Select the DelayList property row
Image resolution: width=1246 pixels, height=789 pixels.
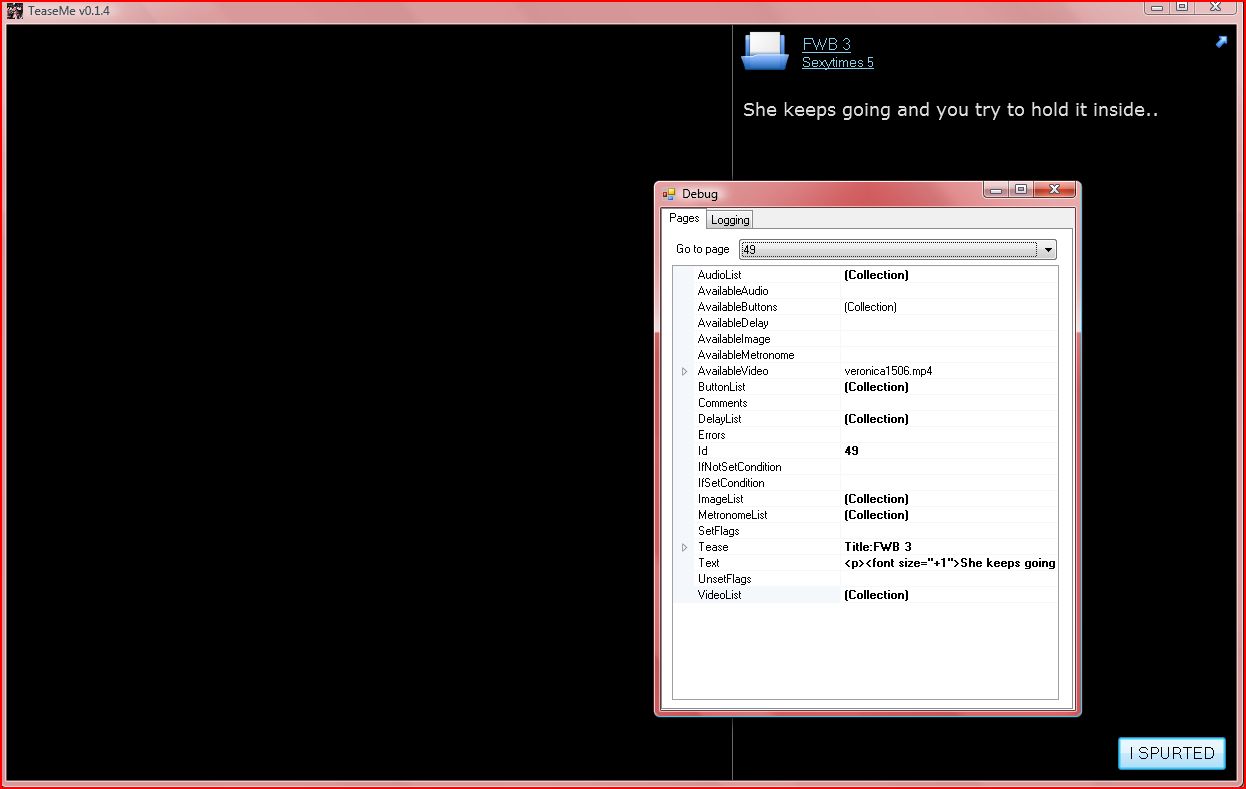pyautogui.click(x=865, y=419)
